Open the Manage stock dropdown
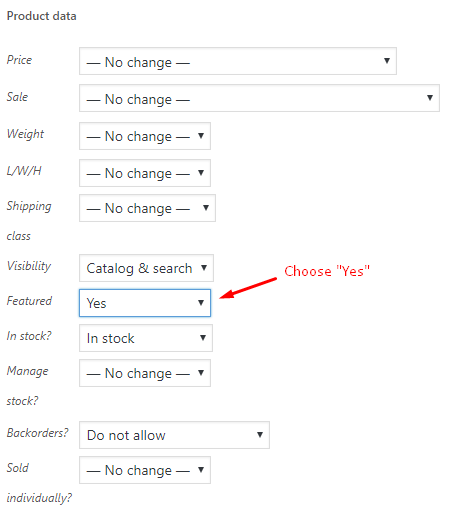Image resolution: width=449 pixels, height=511 pixels. pos(145,373)
